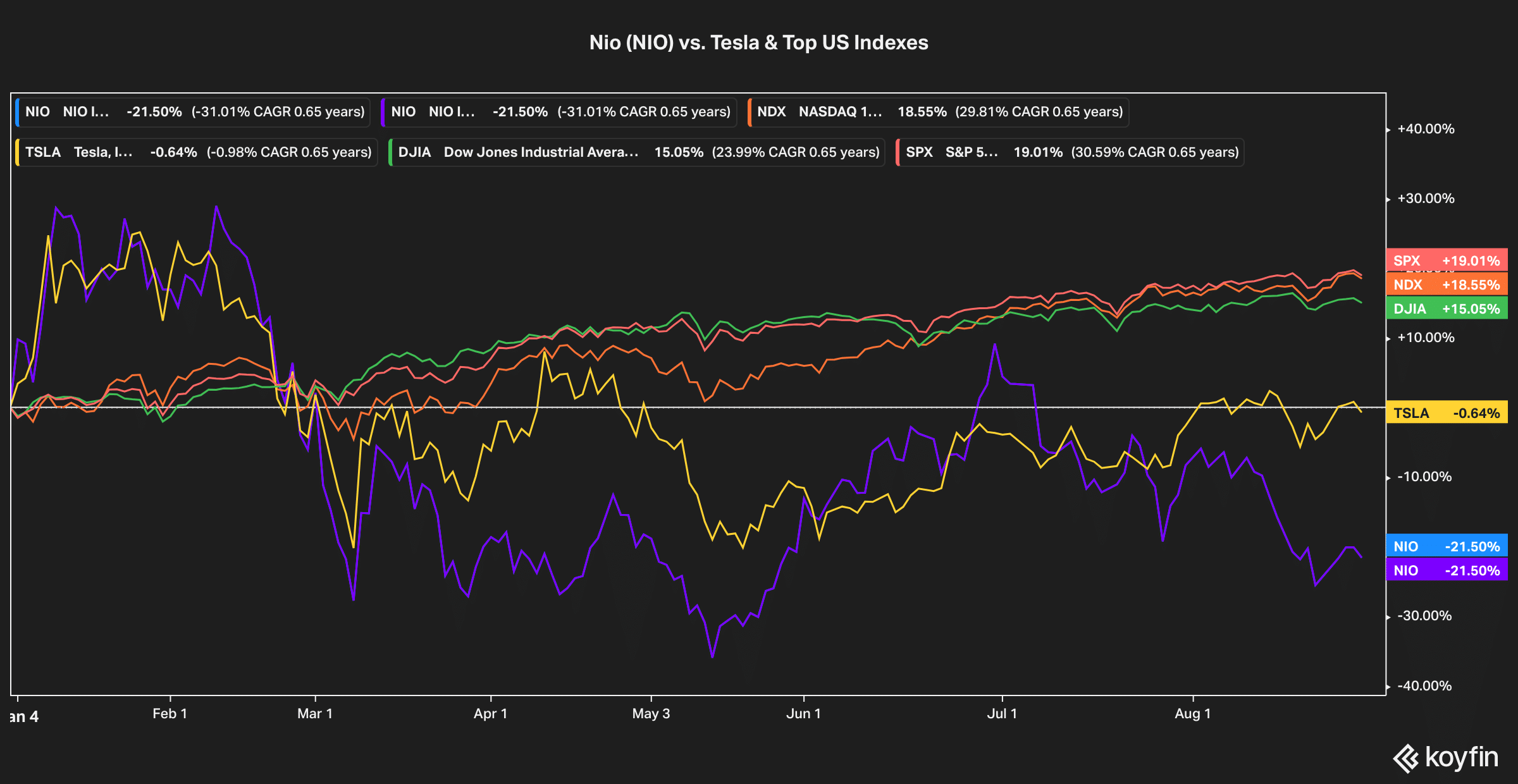Click the Feb 1 date label
Image resolution: width=1518 pixels, height=784 pixels.
(170, 714)
